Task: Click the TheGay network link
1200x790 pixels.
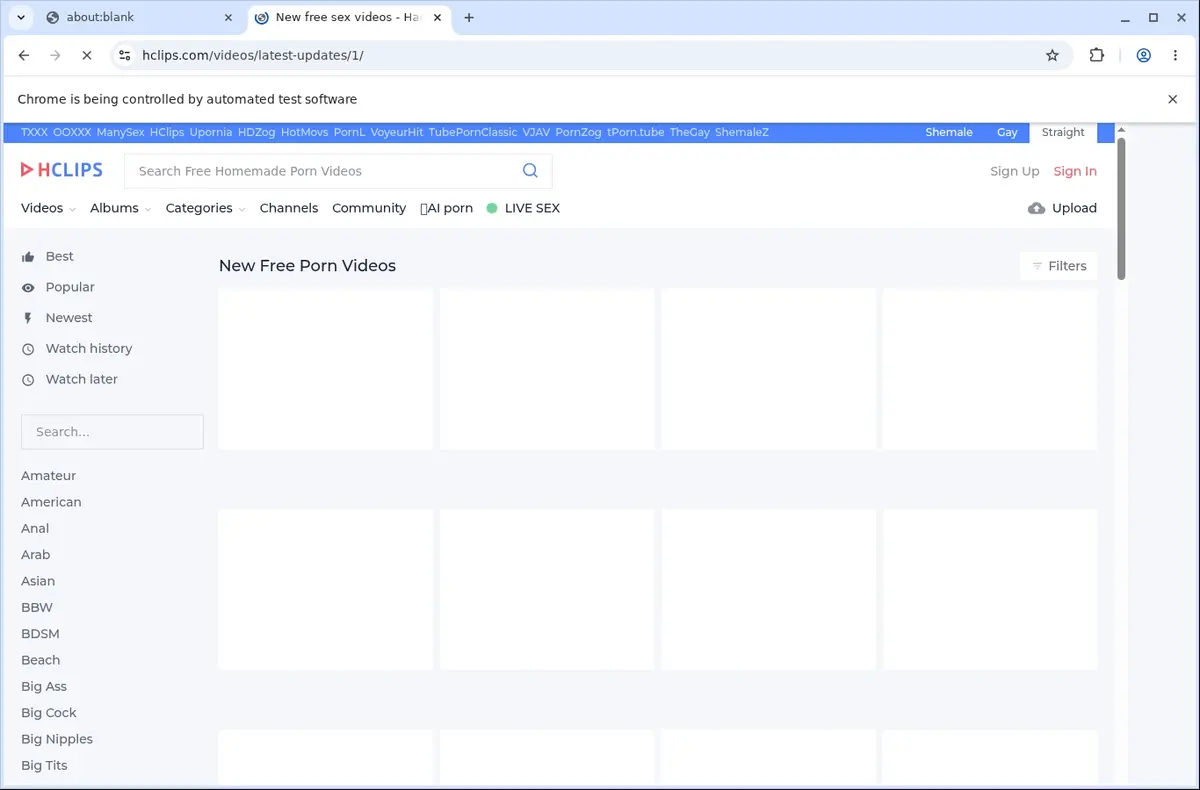Action: [690, 132]
